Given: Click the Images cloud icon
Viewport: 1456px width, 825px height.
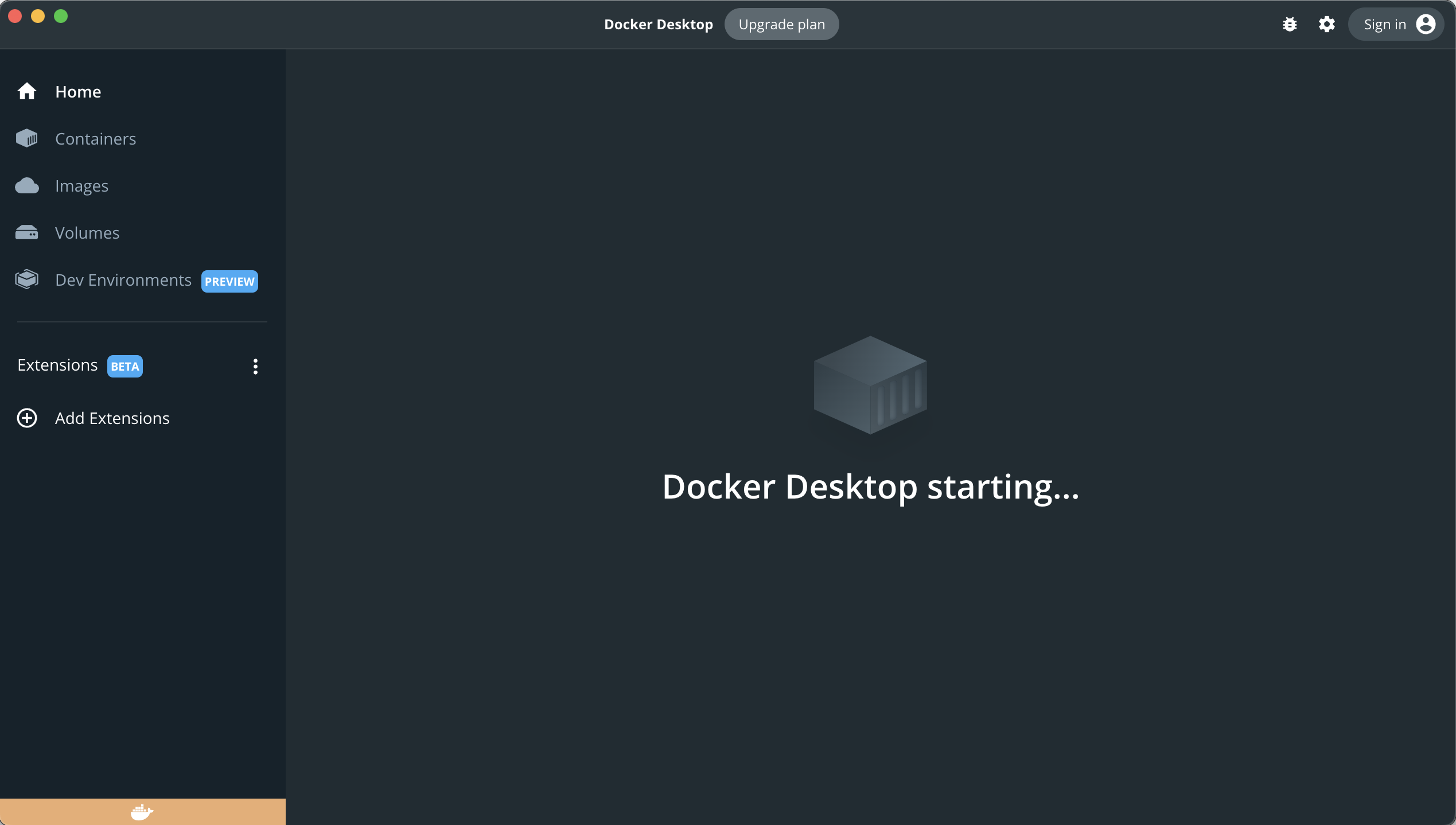Looking at the screenshot, I should [27, 186].
